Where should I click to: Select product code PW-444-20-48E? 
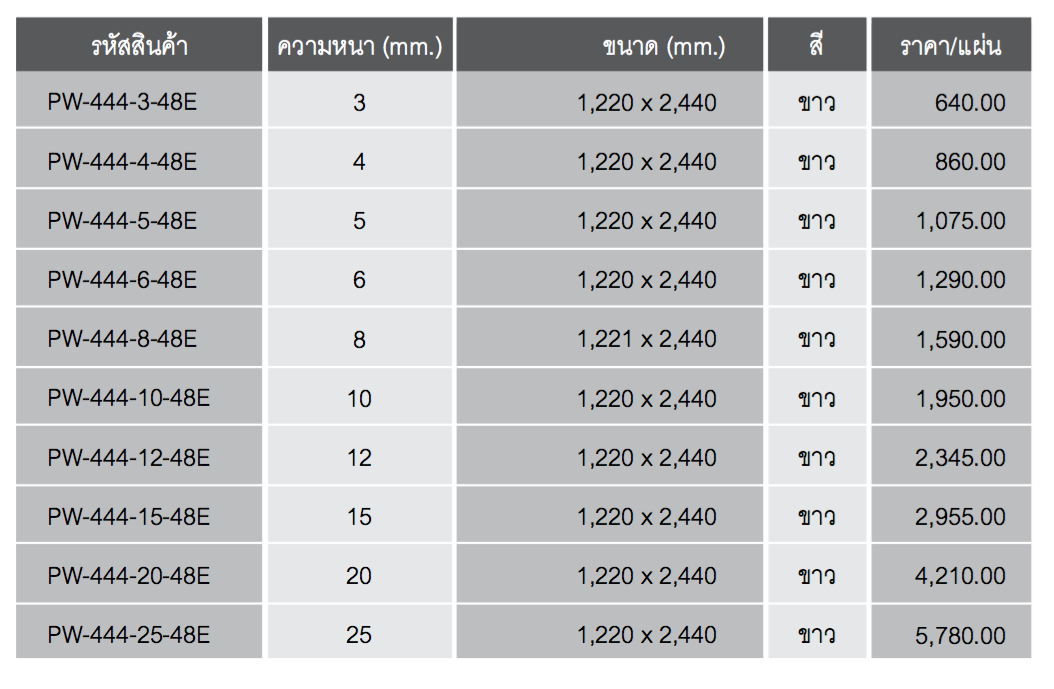pyautogui.click(x=128, y=575)
